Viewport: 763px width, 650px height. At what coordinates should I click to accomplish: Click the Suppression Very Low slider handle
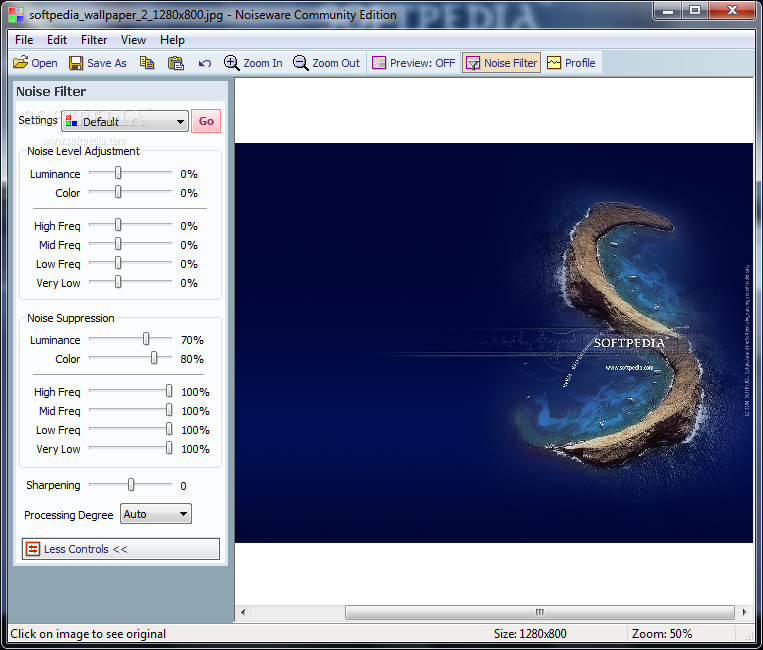169,448
